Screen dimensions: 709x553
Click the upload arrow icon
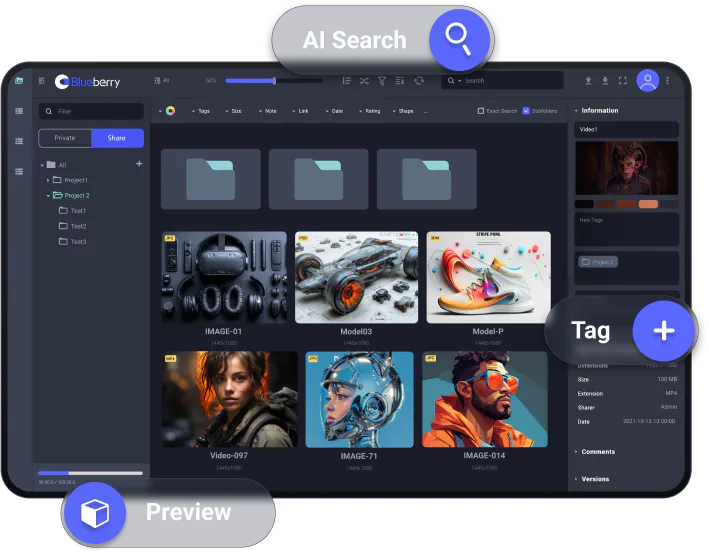[x=588, y=80]
